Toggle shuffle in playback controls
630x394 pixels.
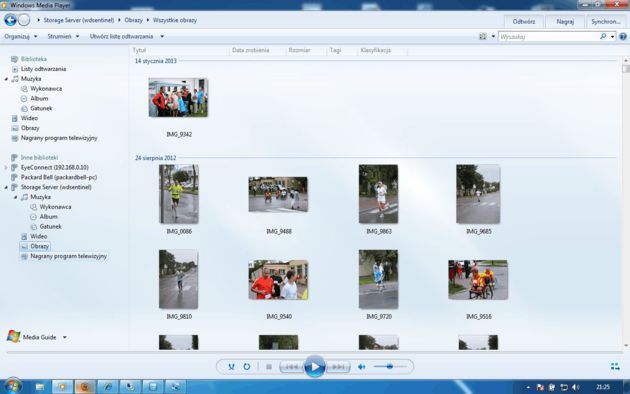[x=231, y=367]
